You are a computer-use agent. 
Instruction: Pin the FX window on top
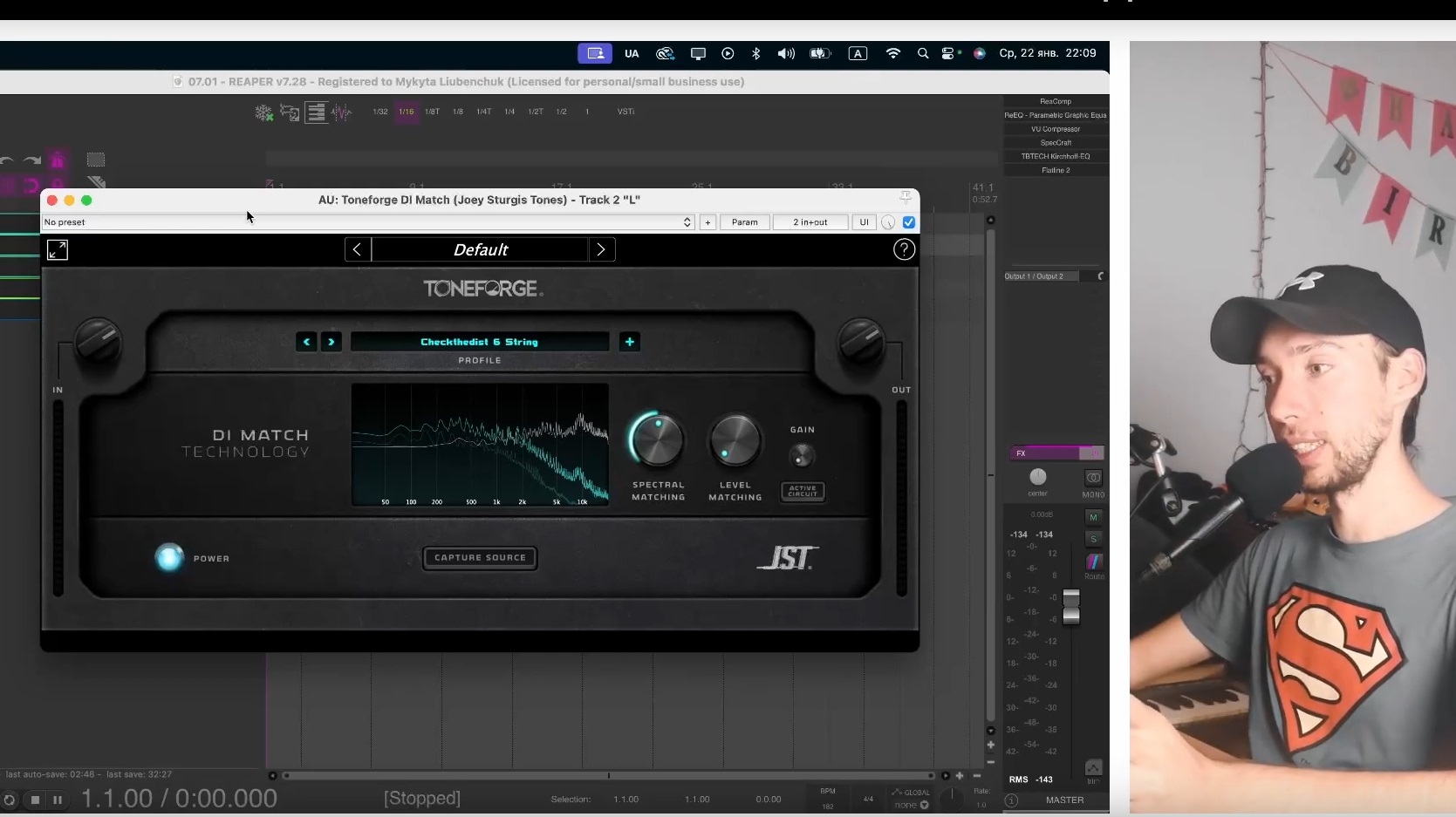tap(906, 198)
